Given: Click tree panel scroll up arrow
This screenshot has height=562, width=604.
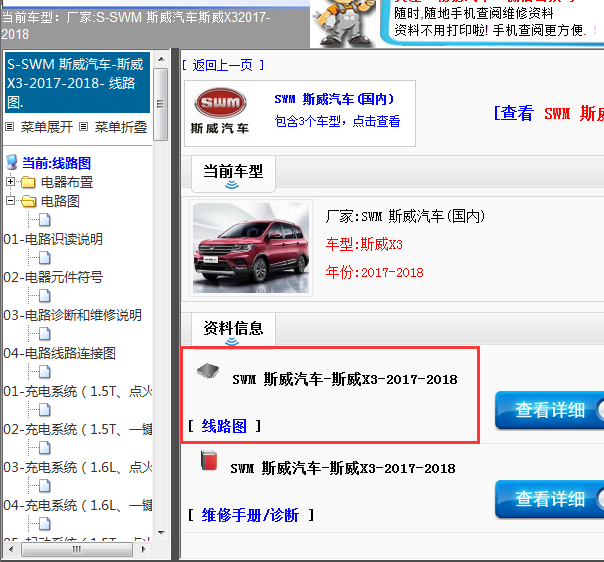Looking at the screenshot, I should 161,59.
